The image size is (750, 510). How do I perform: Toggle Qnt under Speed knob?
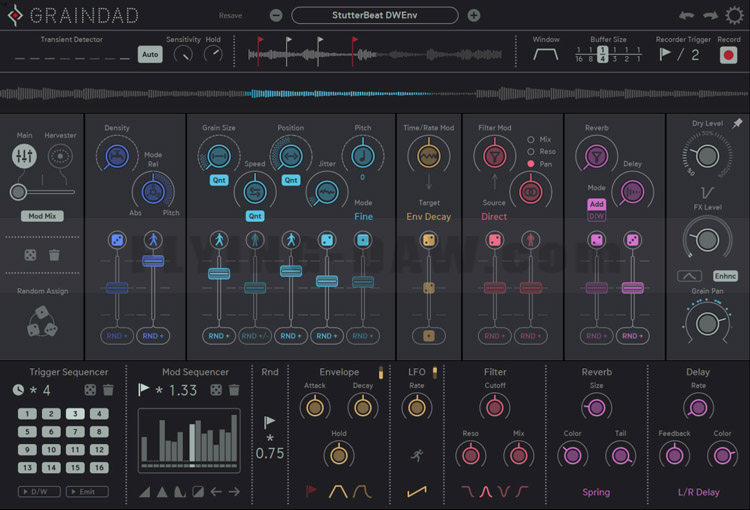click(255, 216)
